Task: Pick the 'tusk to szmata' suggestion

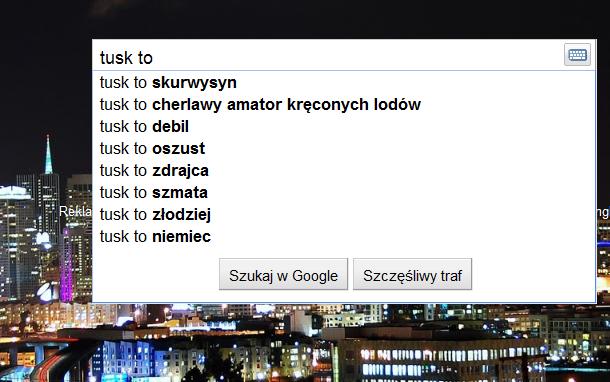Action: click(344, 193)
